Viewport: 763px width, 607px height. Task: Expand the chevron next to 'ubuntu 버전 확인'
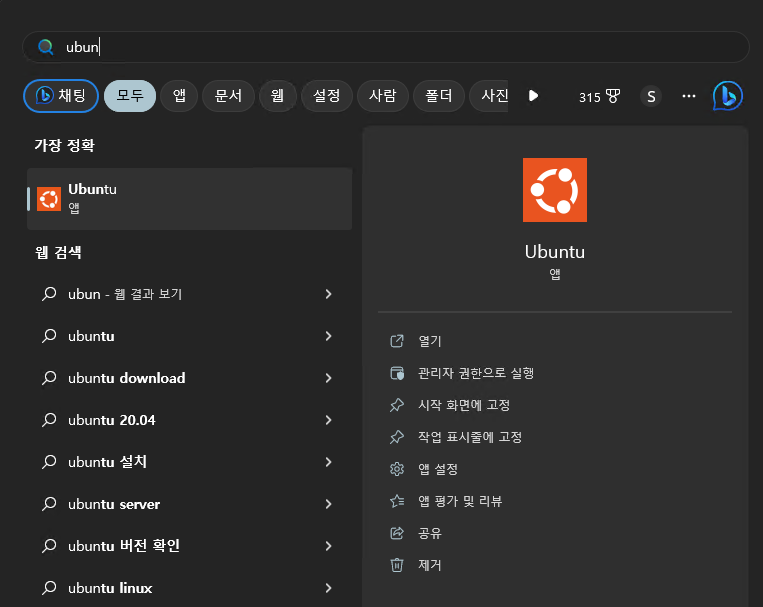pos(328,546)
